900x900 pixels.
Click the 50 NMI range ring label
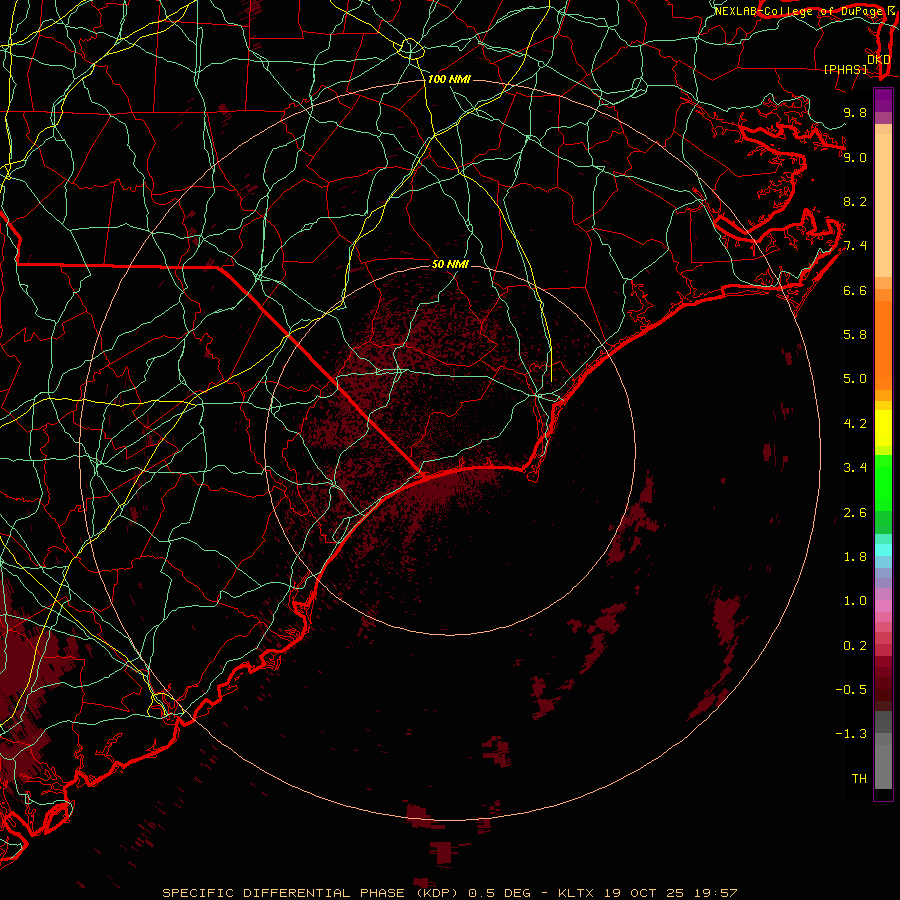coord(450,264)
